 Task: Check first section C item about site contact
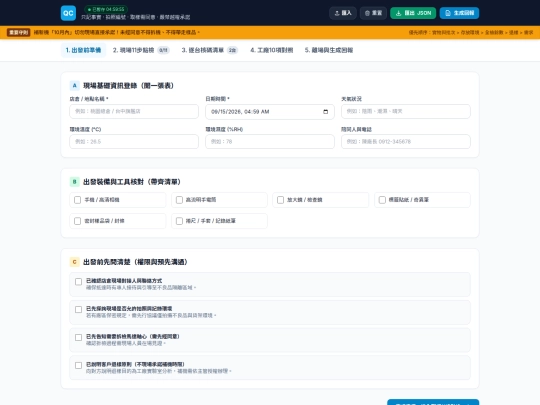[79, 282]
